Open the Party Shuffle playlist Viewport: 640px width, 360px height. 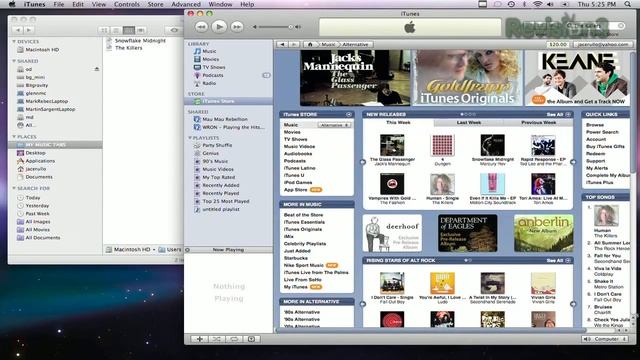click(x=217, y=145)
